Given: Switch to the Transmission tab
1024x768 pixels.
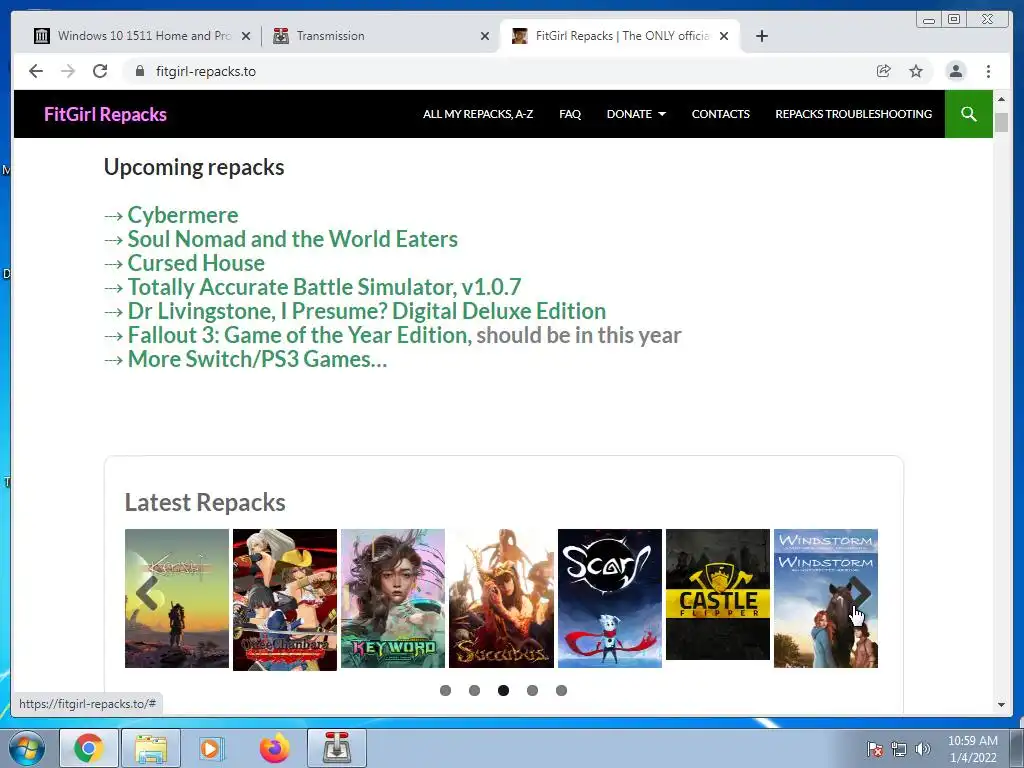Looking at the screenshot, I should pos(379,36).
